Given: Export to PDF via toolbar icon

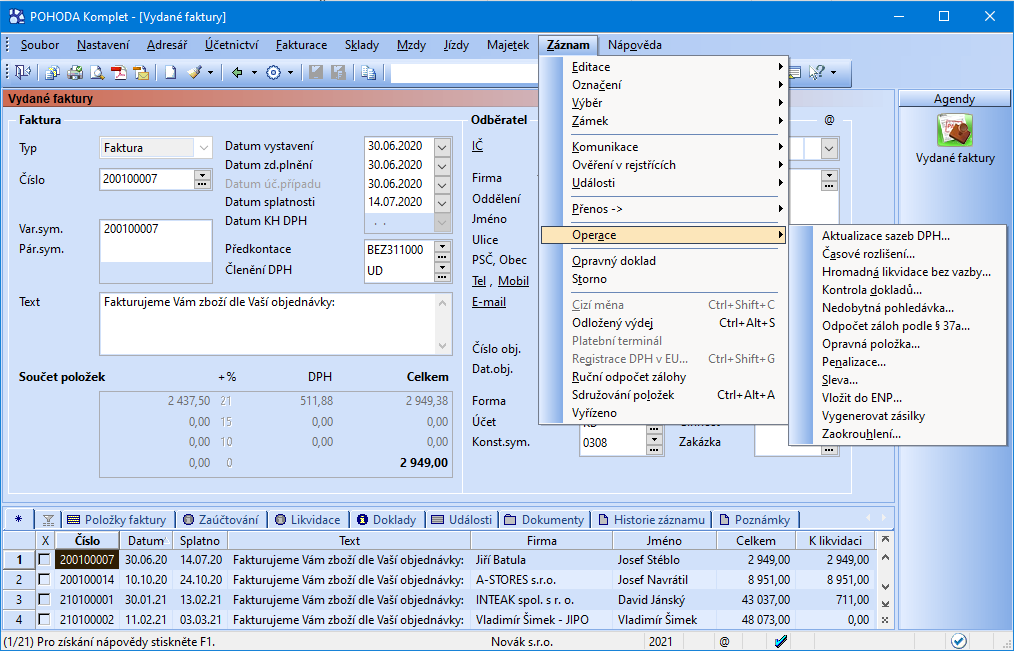Looking at the screenshot, I should pos(119,72).
